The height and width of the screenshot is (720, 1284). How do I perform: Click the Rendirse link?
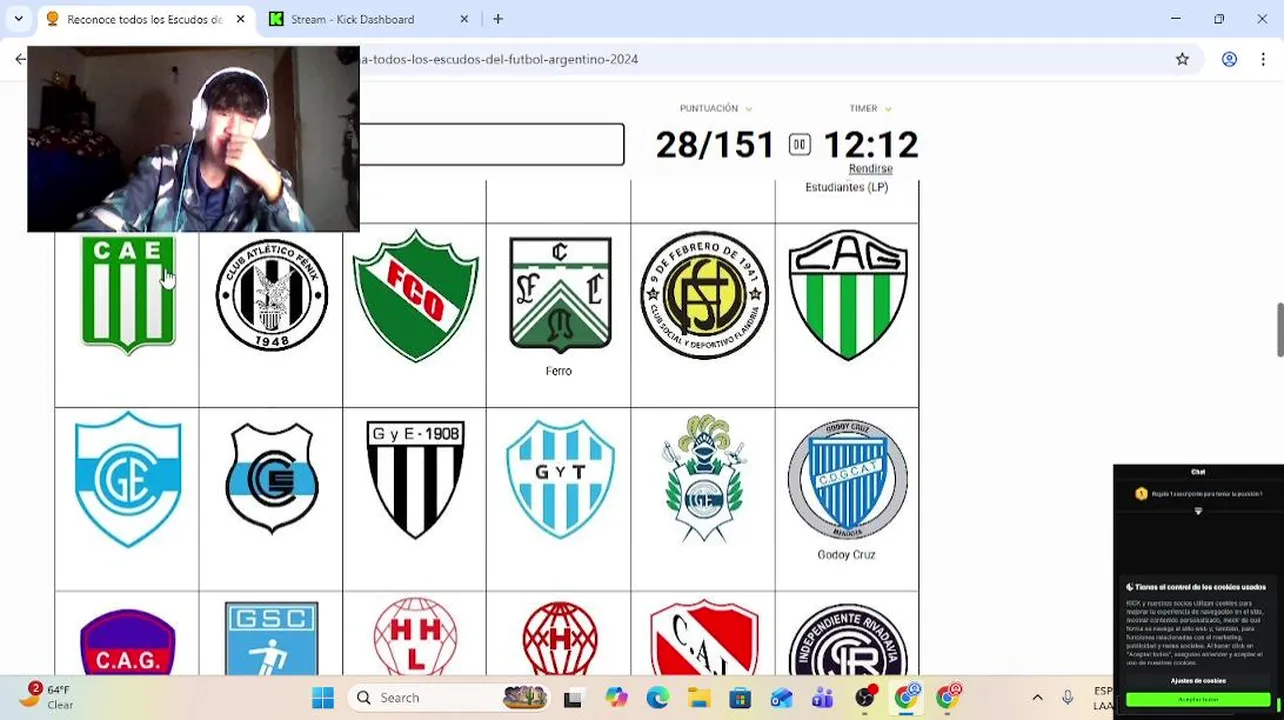(870, 169)
